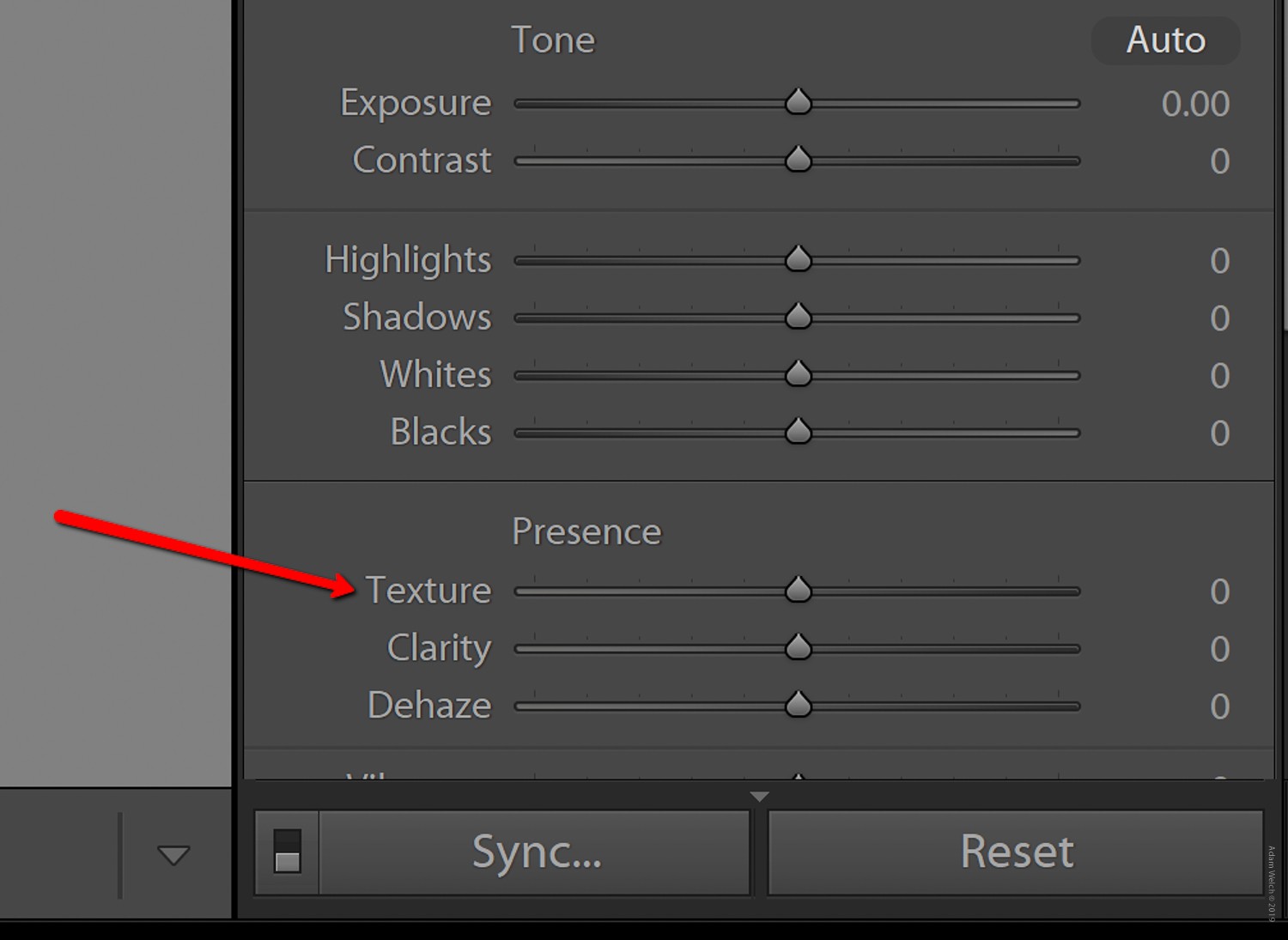The width and height of the screenshot is (1288, 940).
Task: Click the Whites slider handle
Action: [x=798, y=373]
